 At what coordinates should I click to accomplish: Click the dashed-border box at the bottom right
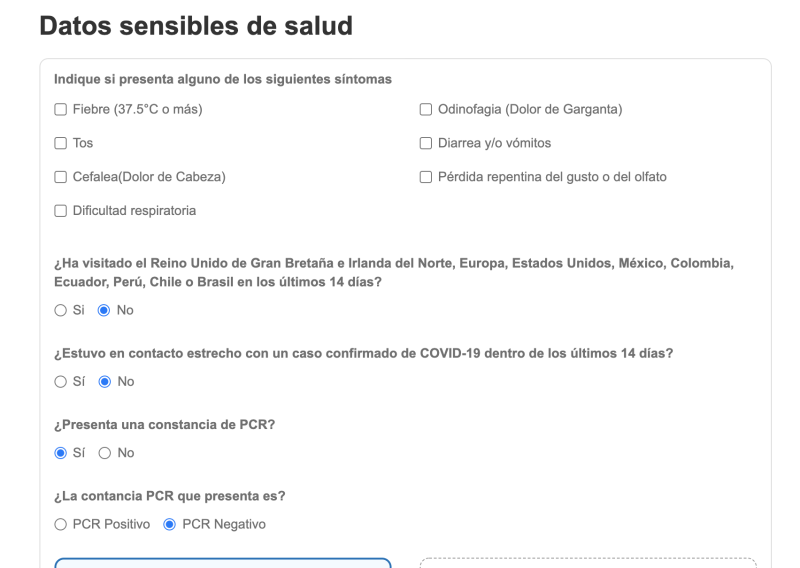[588, 563]
